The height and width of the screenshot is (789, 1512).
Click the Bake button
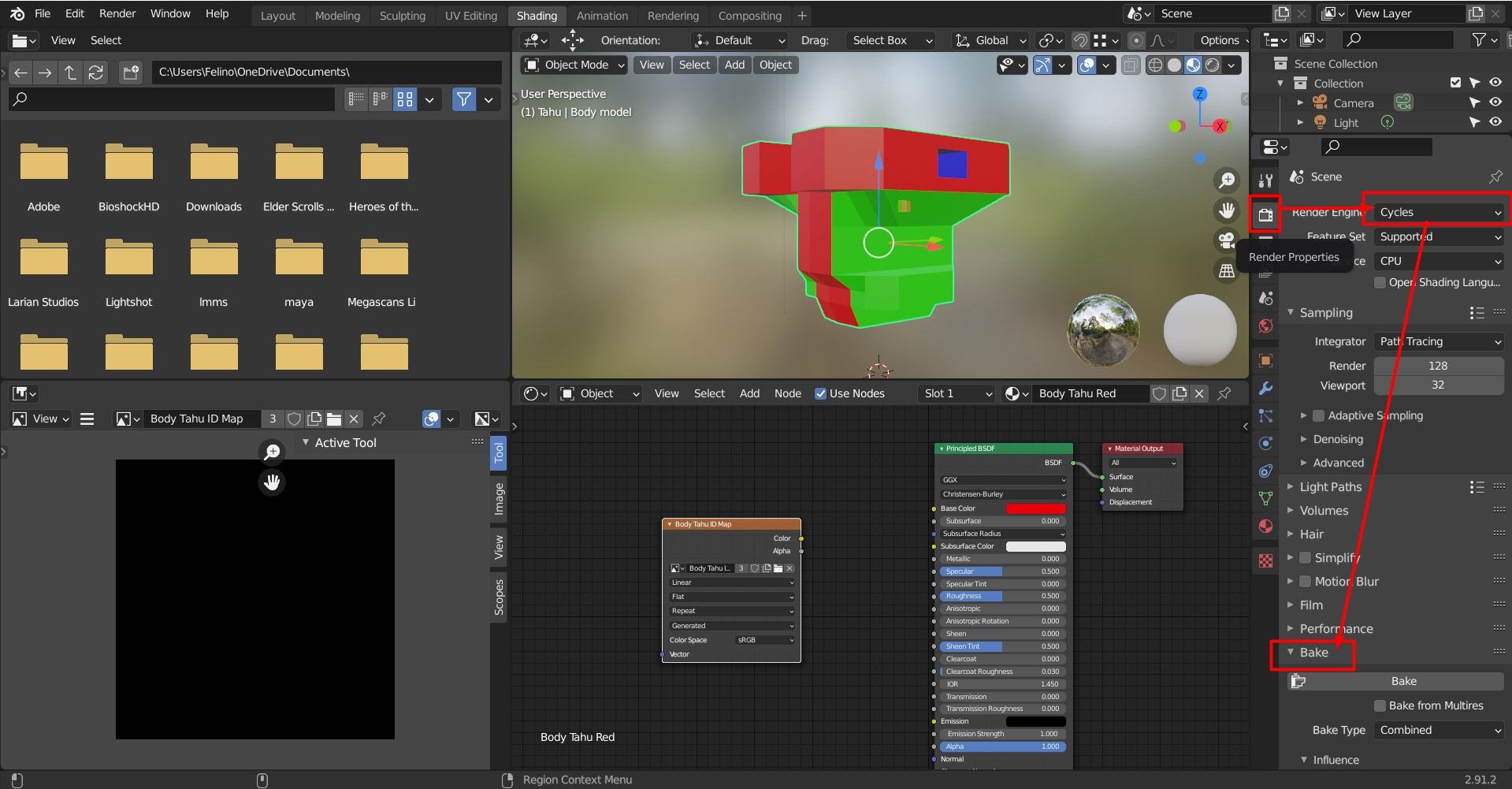click(x=1402, y=681)
